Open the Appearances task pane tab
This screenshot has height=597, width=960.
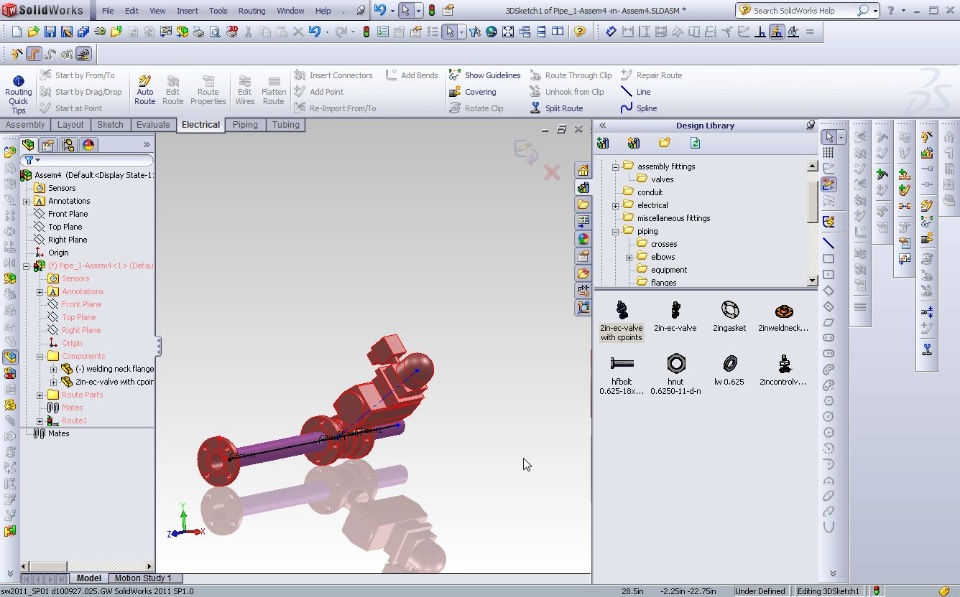click(583, 239)
